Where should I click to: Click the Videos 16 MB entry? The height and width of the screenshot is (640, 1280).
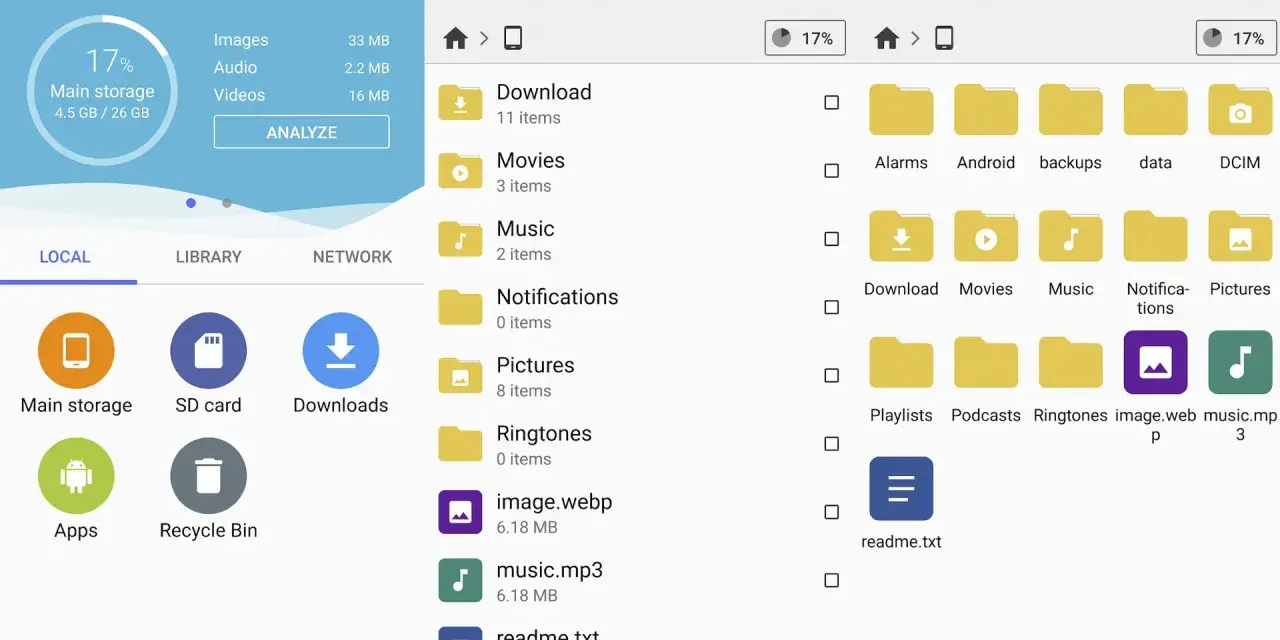tap(301, 95)
